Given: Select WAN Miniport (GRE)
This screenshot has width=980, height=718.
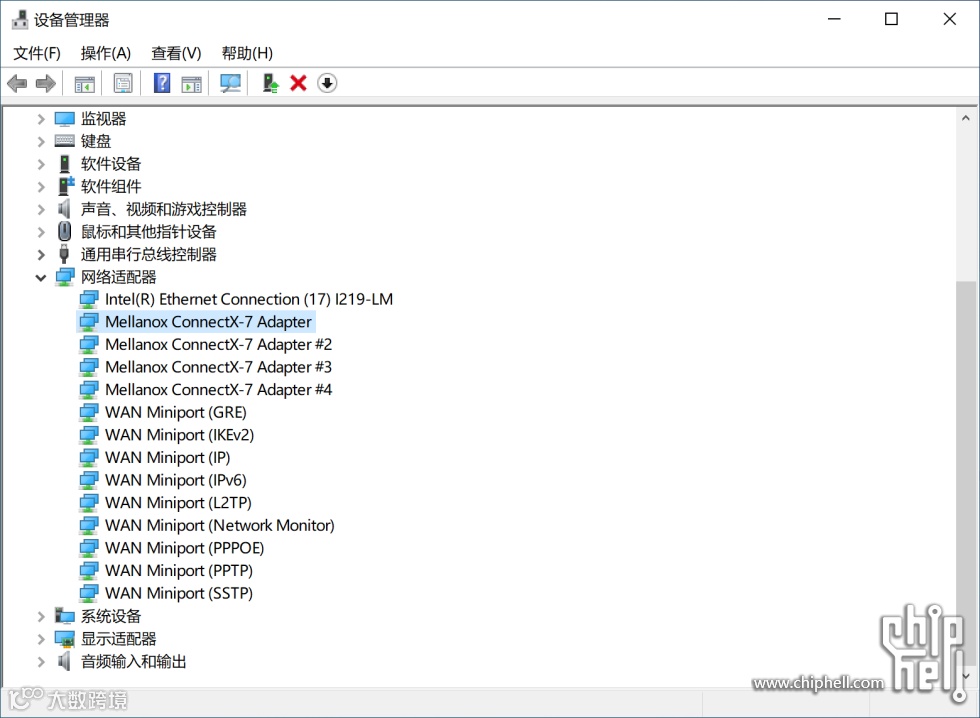Looking at the screenshot, I should click(x=176, y=412).
